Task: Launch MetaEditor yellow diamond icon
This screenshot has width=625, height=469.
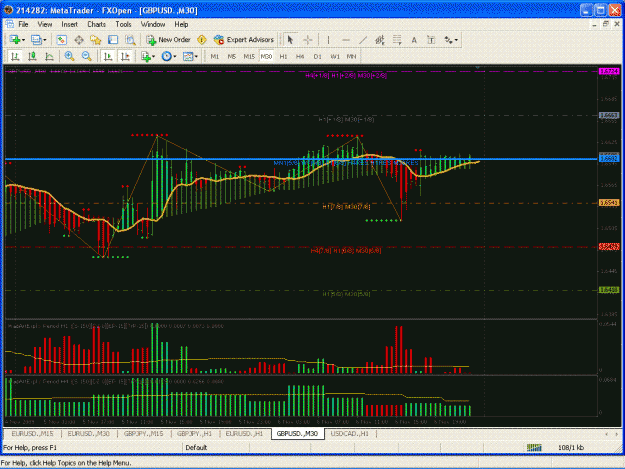Action: click(202, 40)
